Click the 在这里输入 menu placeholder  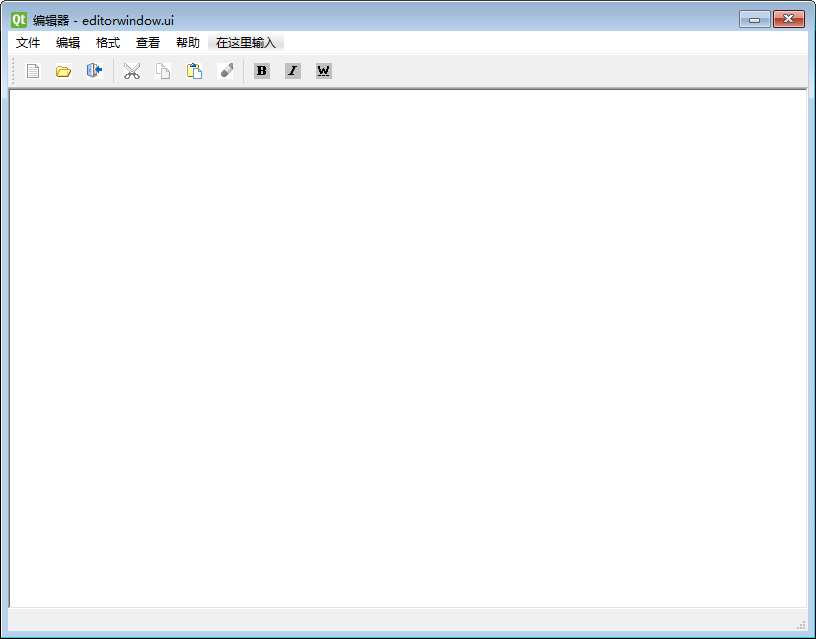point(246,43)
